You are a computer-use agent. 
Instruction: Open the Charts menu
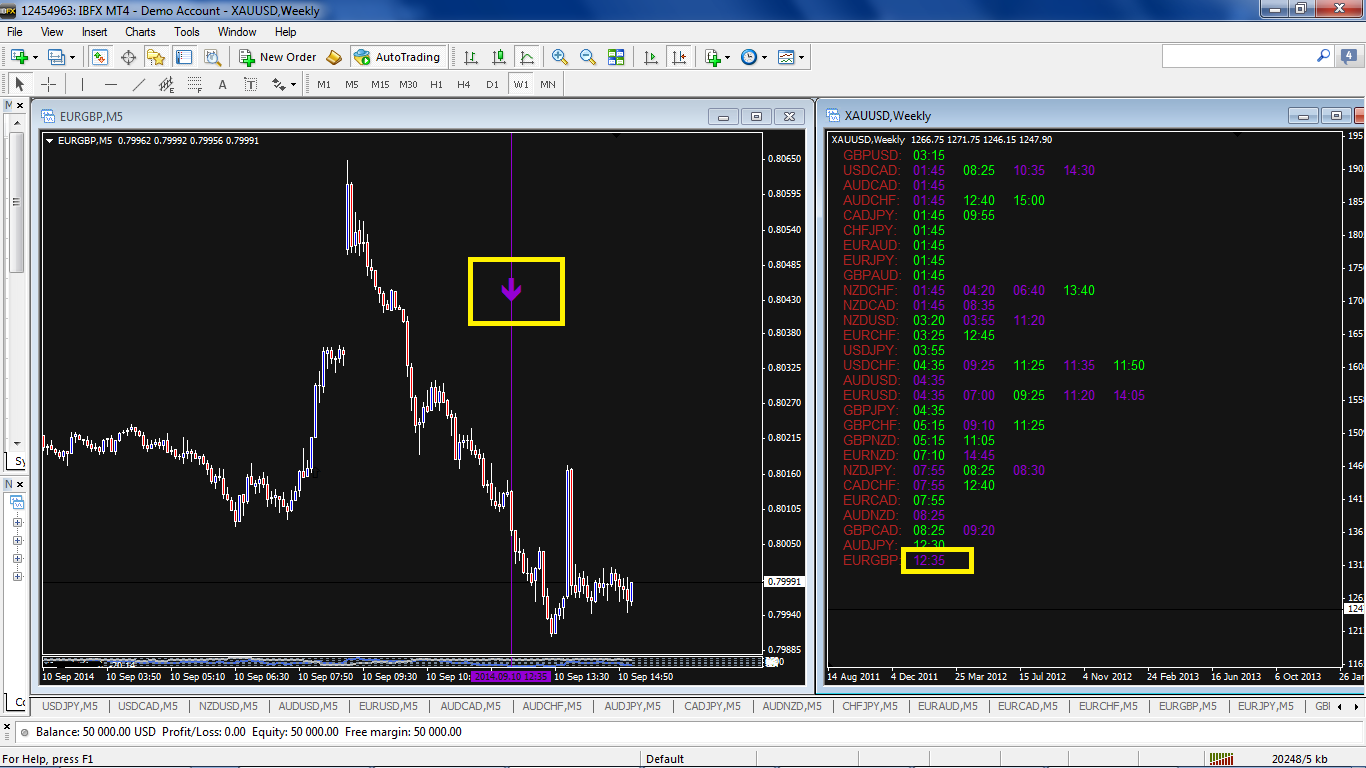point(140,32)
